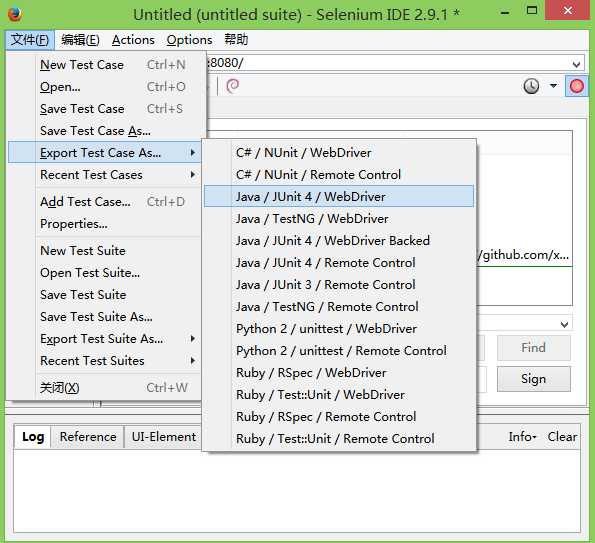The height and width of the screenshot is (543, 595).
Task: Choose New Test Suite
Action: tap(104, 251)
